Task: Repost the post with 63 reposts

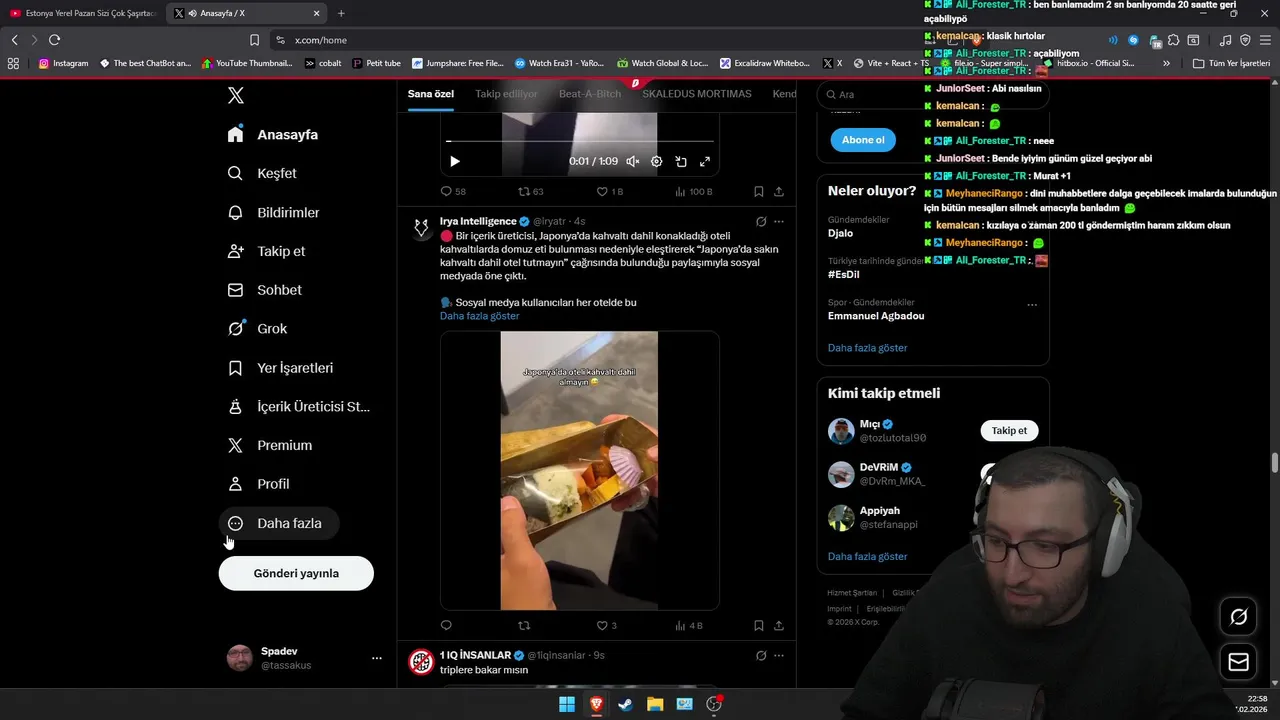Action: [531, 191]
